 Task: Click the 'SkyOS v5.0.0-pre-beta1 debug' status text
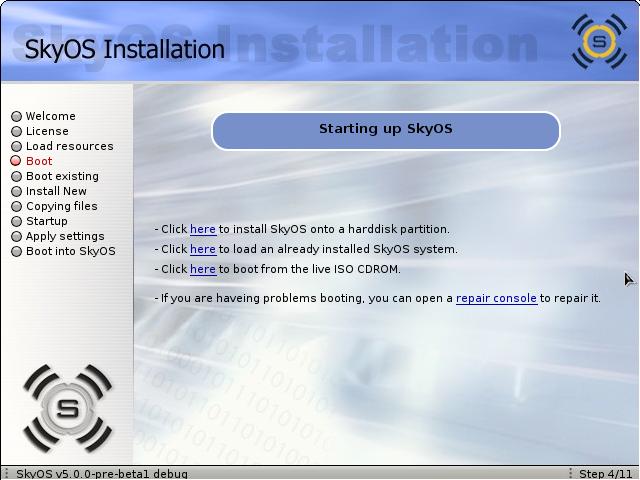pyautogui.click(x=102, y=474)
